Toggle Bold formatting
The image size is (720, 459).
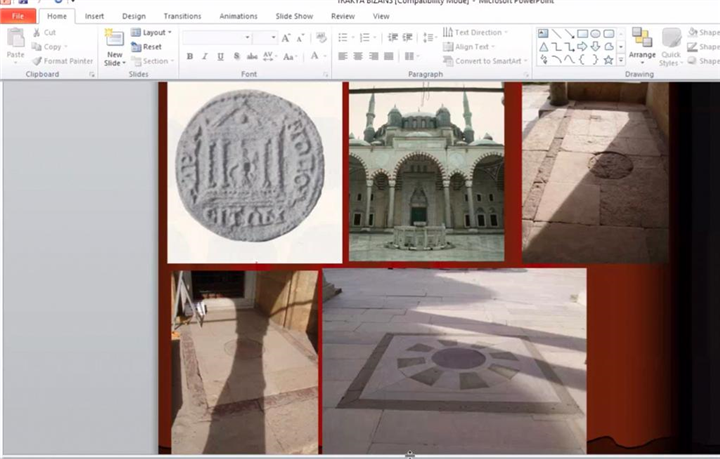tap(190, 56)
